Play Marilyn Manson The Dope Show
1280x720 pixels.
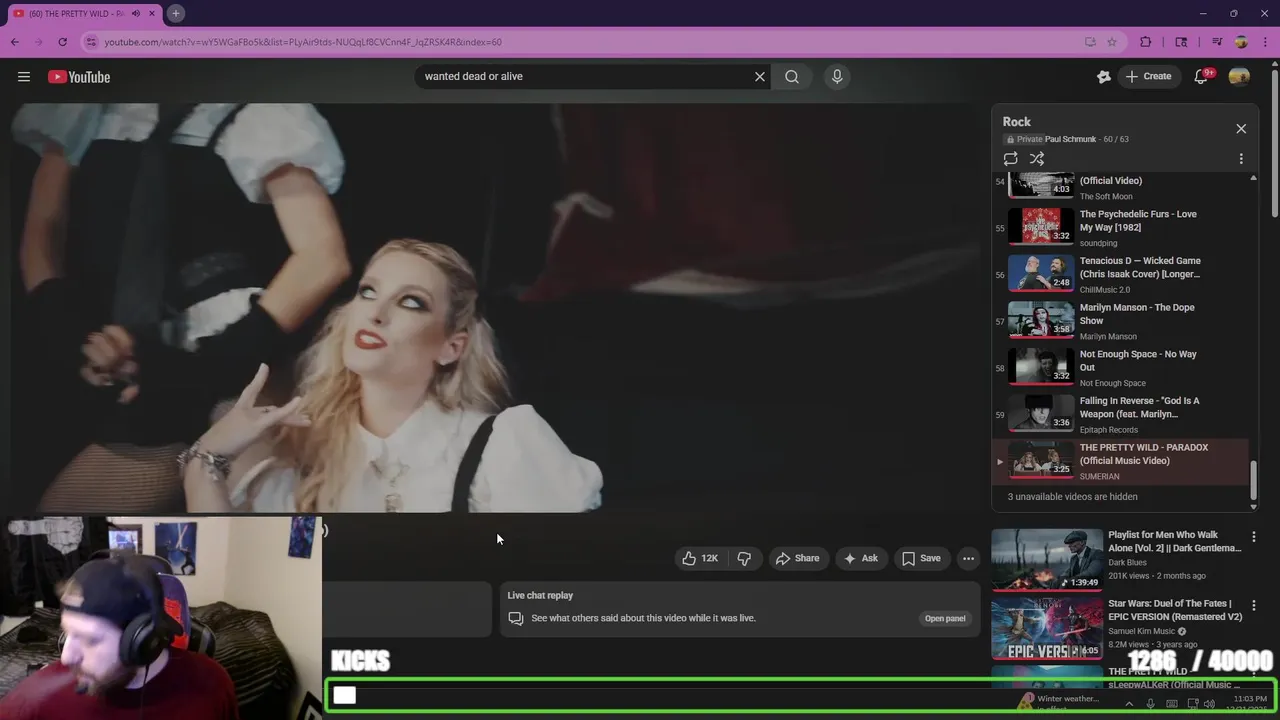(x=1120, y=321)
